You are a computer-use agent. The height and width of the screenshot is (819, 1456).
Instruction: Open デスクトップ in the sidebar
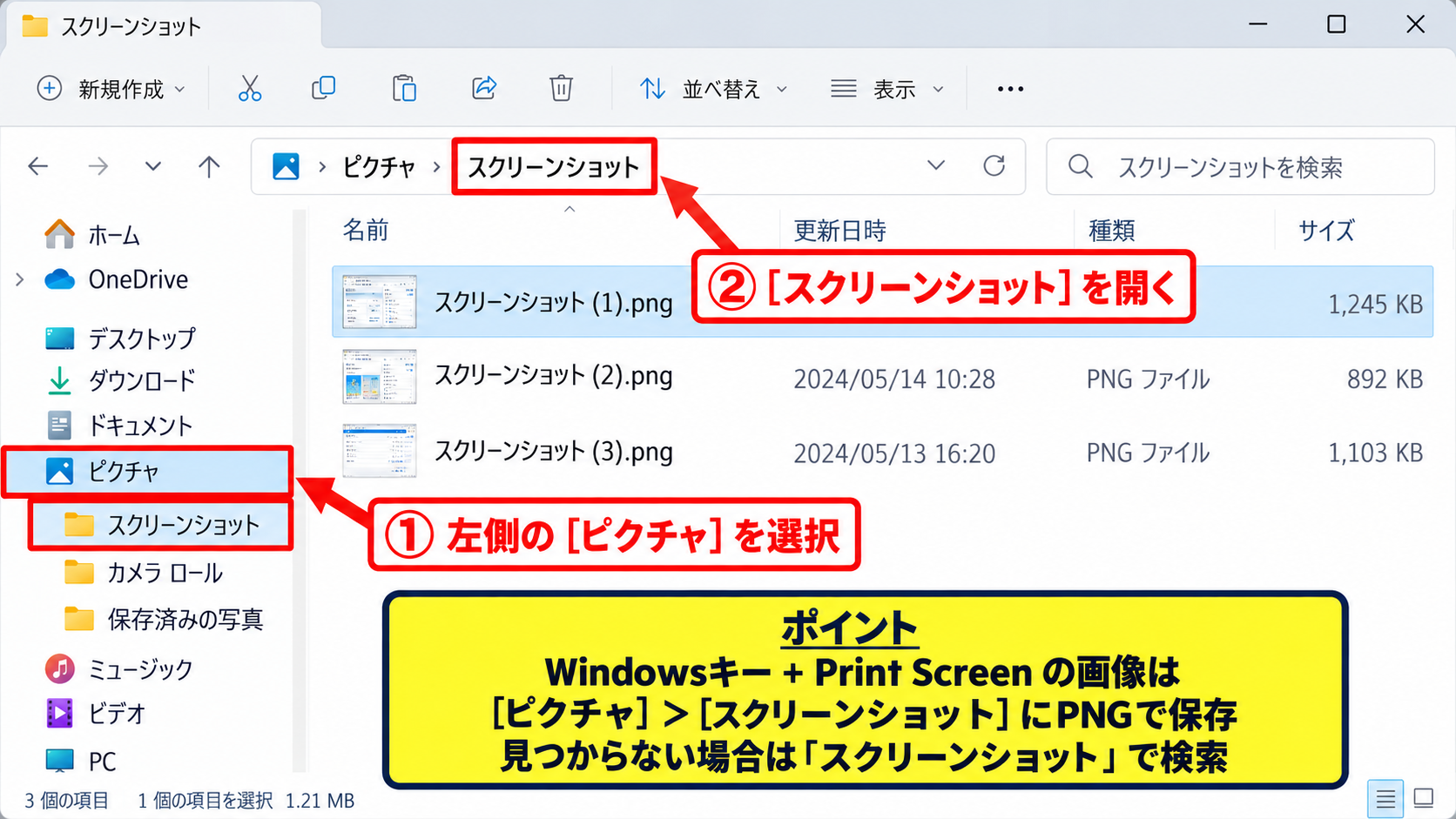point(120,338)
